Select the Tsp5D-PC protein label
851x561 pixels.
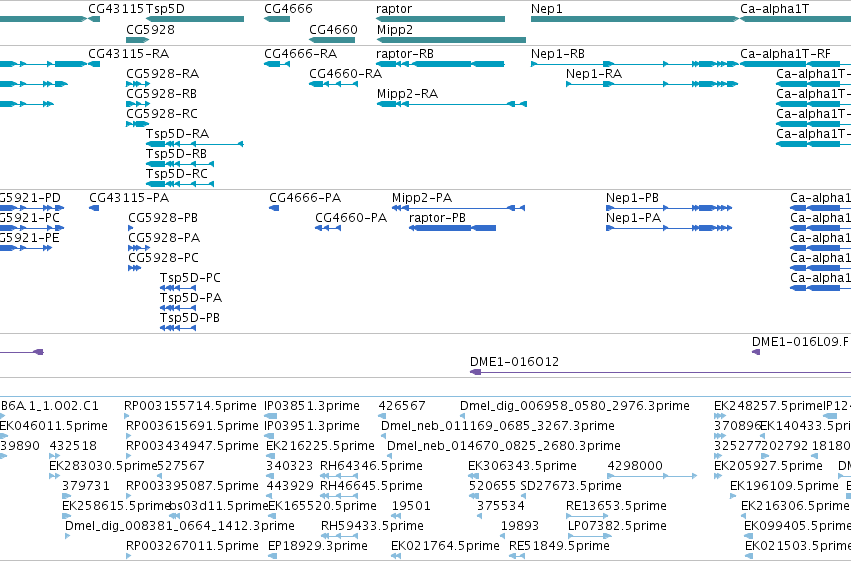pos(190,278)
